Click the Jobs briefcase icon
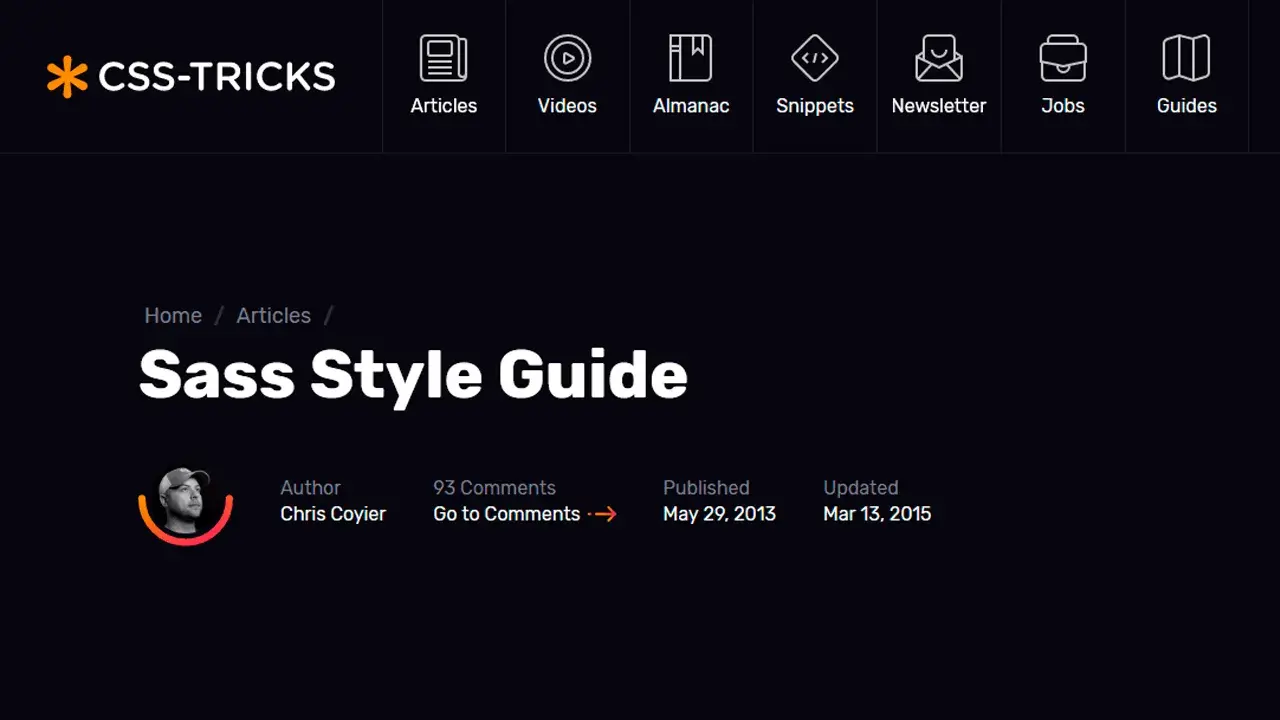This screenshot has height=720, width=1280. (x=1063, y=58)
